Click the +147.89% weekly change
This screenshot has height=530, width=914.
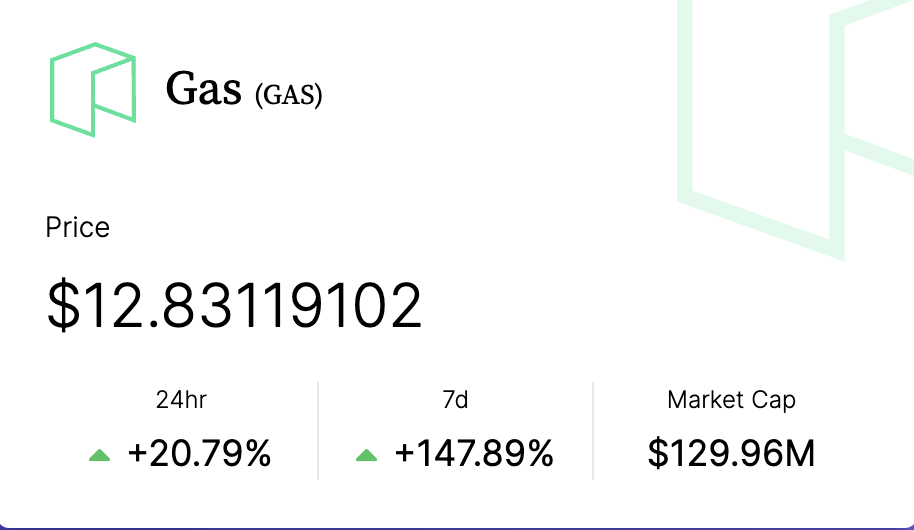coord(474,454)
